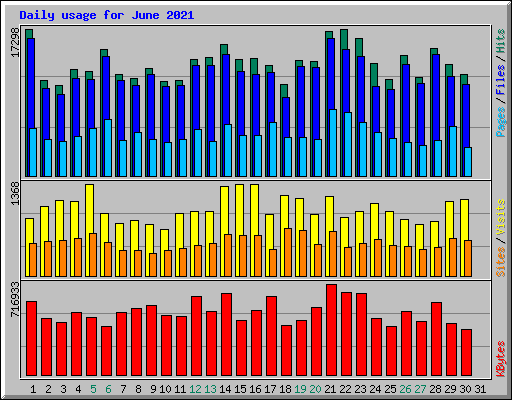Click day label '11' on the x-axis
Viewport: 512px width, 400px height.
coord(180,389)
